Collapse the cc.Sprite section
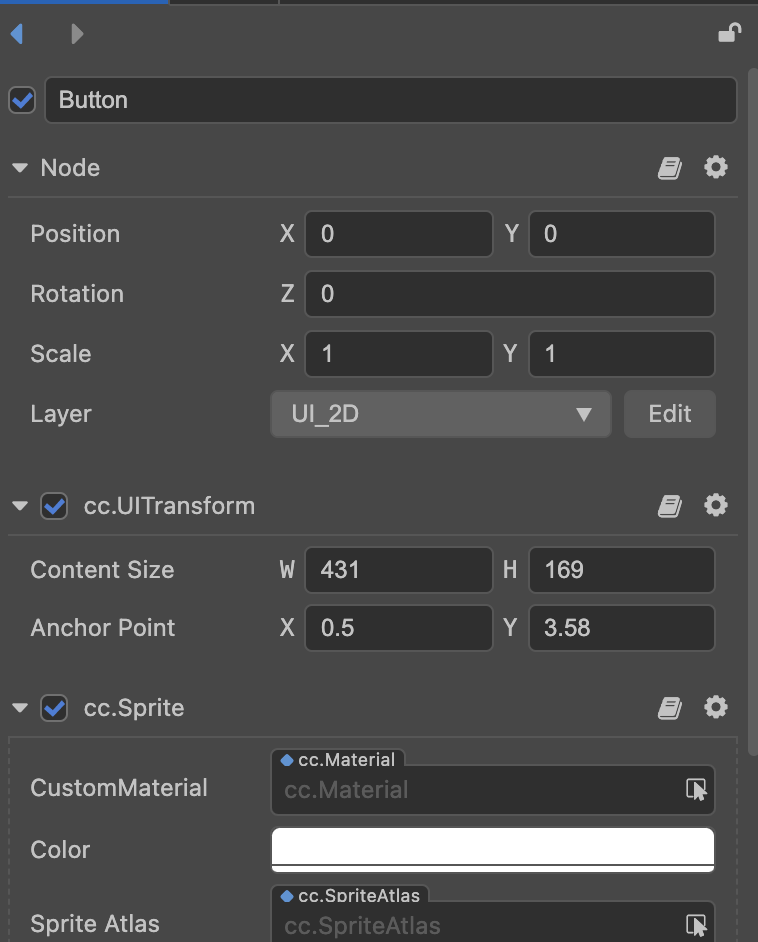This screenshot has height=942, width=758. 19,708
